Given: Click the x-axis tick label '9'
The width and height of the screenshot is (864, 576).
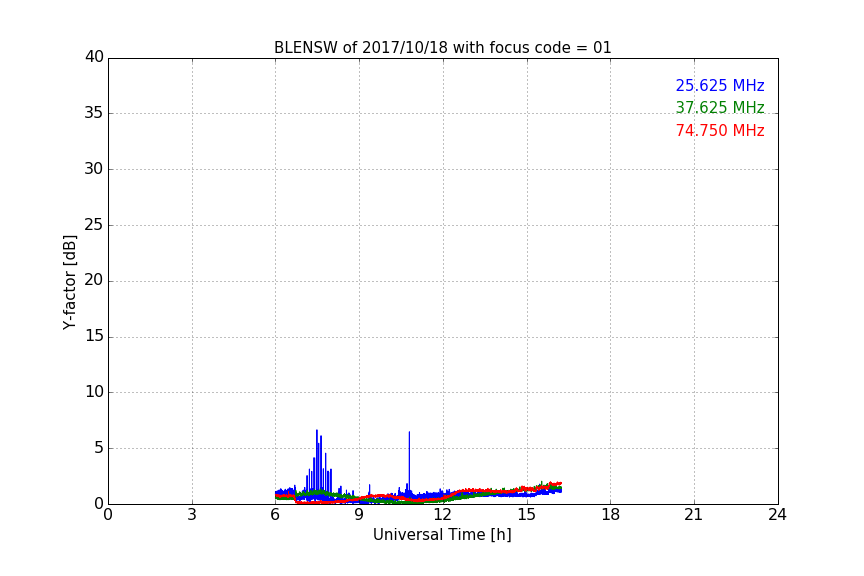Looking at the screenshot, I should pyautogui.click(x=359, y=515).
